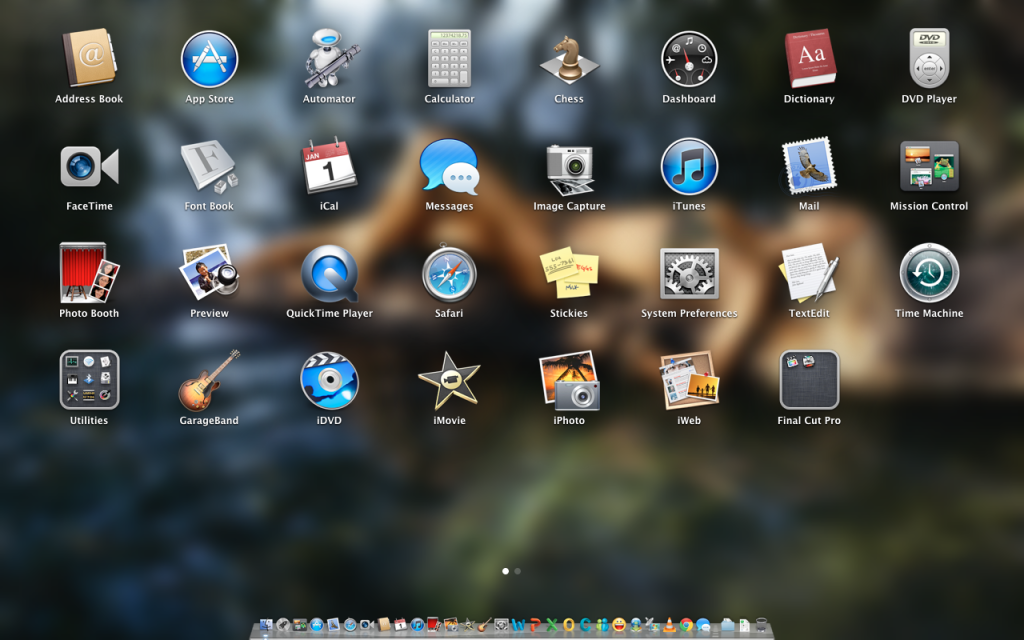The width and height of the screenshot is (1024, 640).
Task: Launch iTunes from the Launchpad grid
Action: (x=689, y=166)
